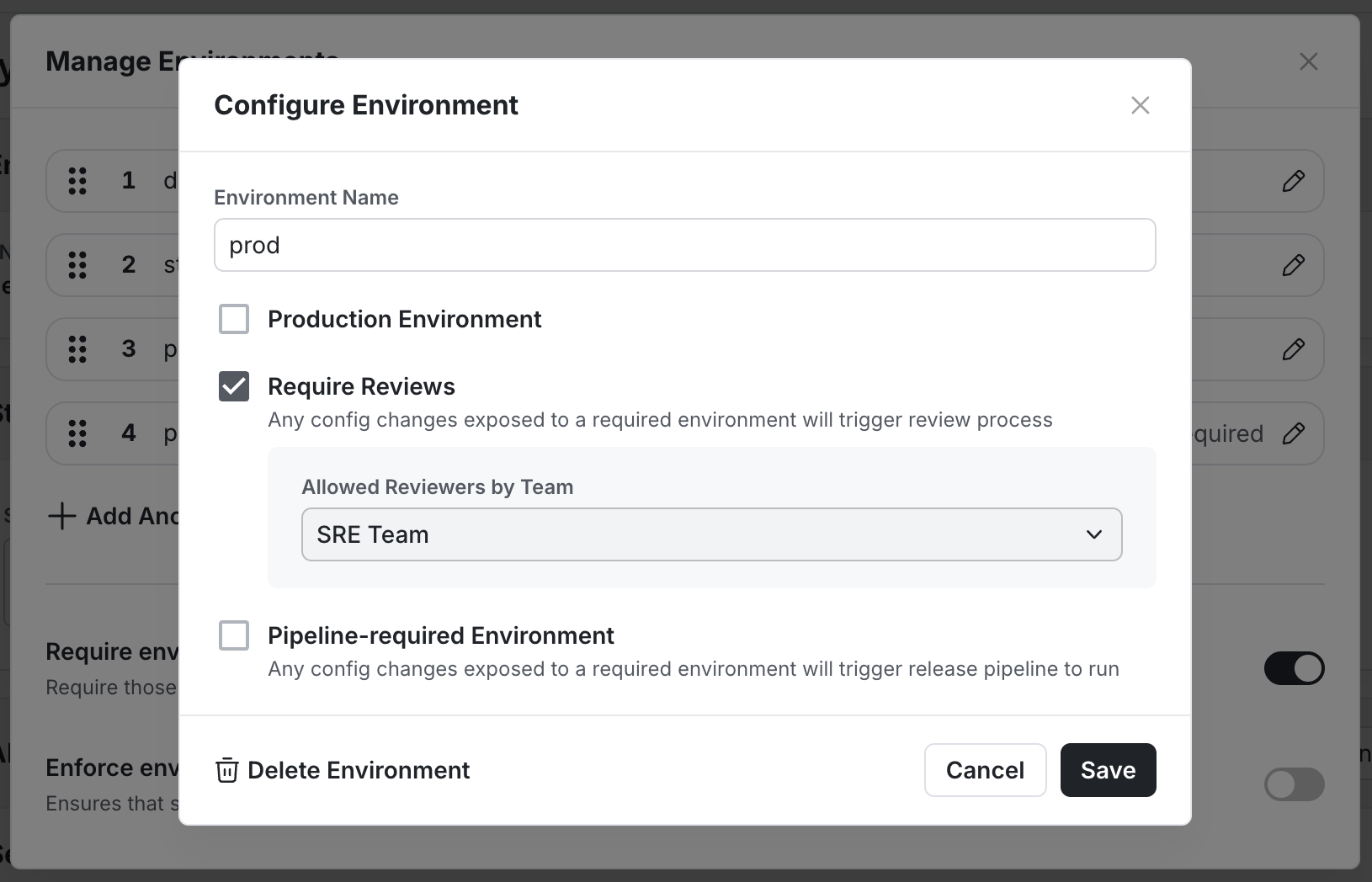The image size is (1372, 882).
Task: Open the Allowed Reviewers by Team dropdown
Action: click(x=712, y=534)
